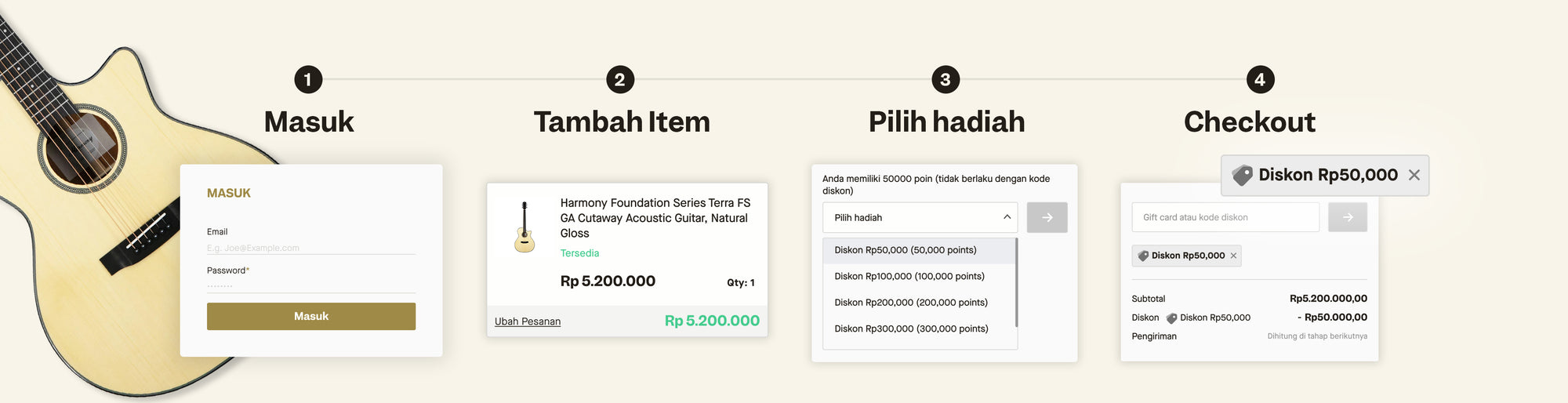
Task: Select Diskon Rp50,000 (50,000 points) option
Action: pyautogui.click(x=906, y=250)
